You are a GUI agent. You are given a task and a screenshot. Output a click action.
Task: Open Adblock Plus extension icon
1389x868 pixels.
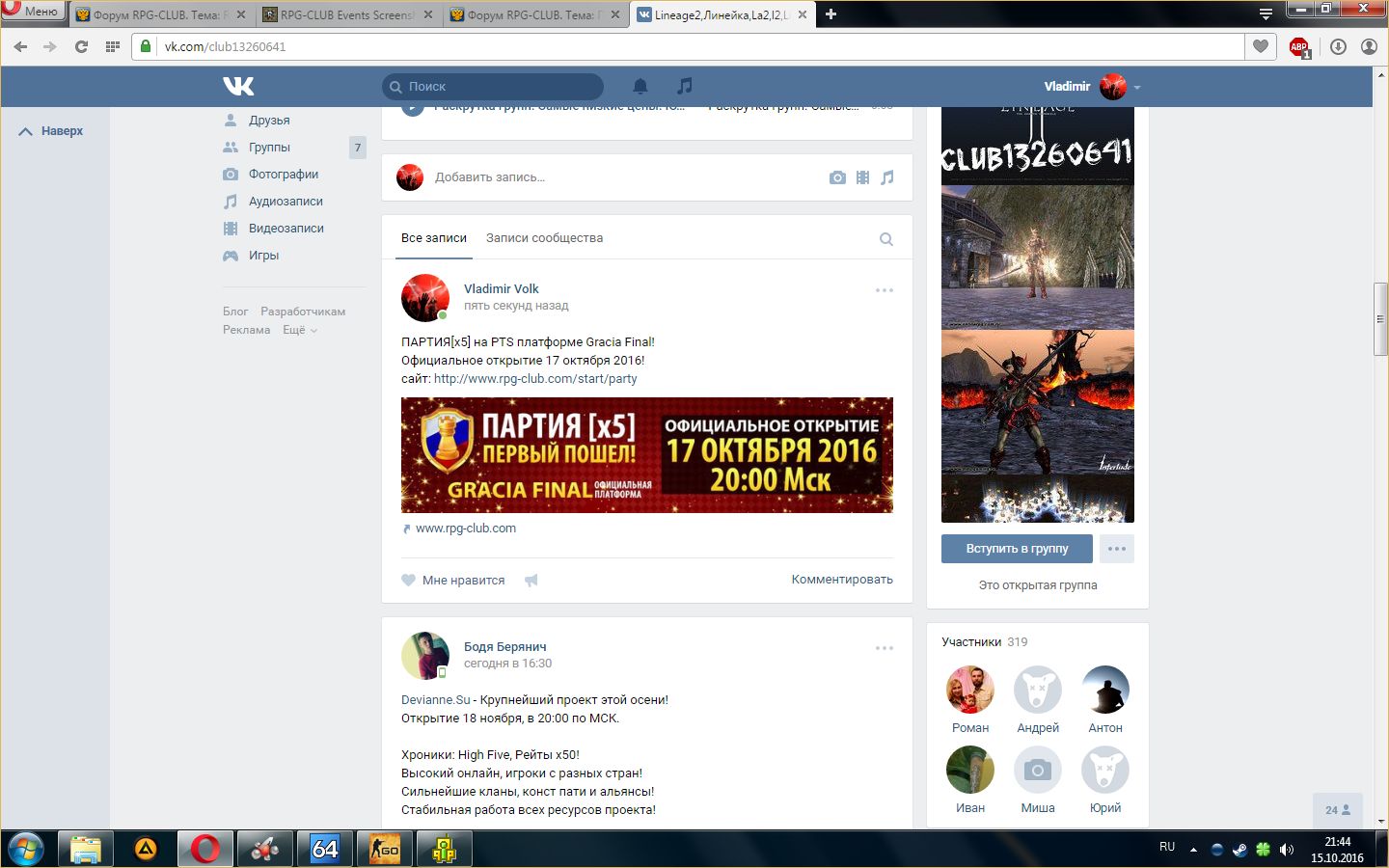pyautogui.click(x=1299, y=46)
